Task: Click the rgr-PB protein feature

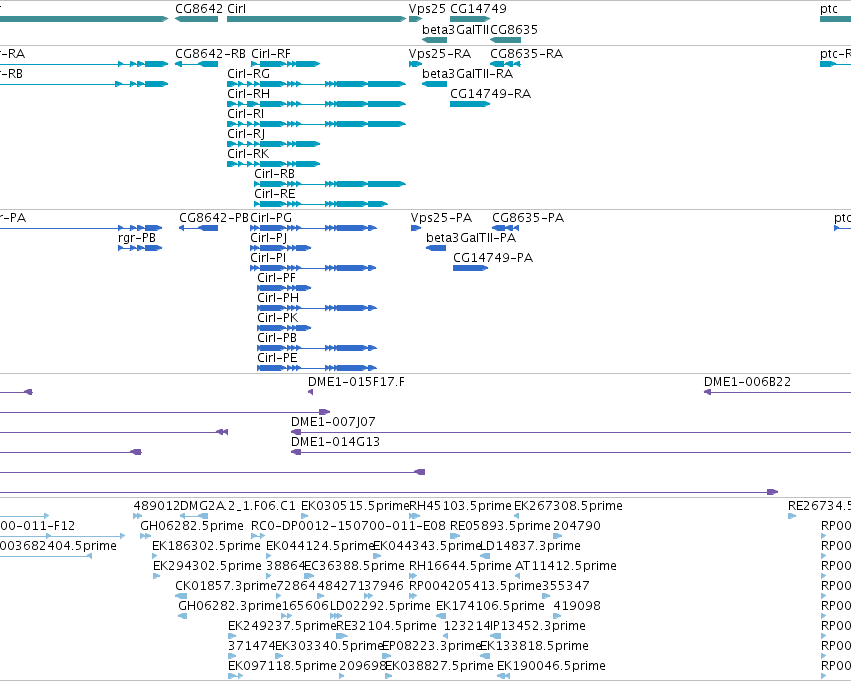Action: [140, 248]
